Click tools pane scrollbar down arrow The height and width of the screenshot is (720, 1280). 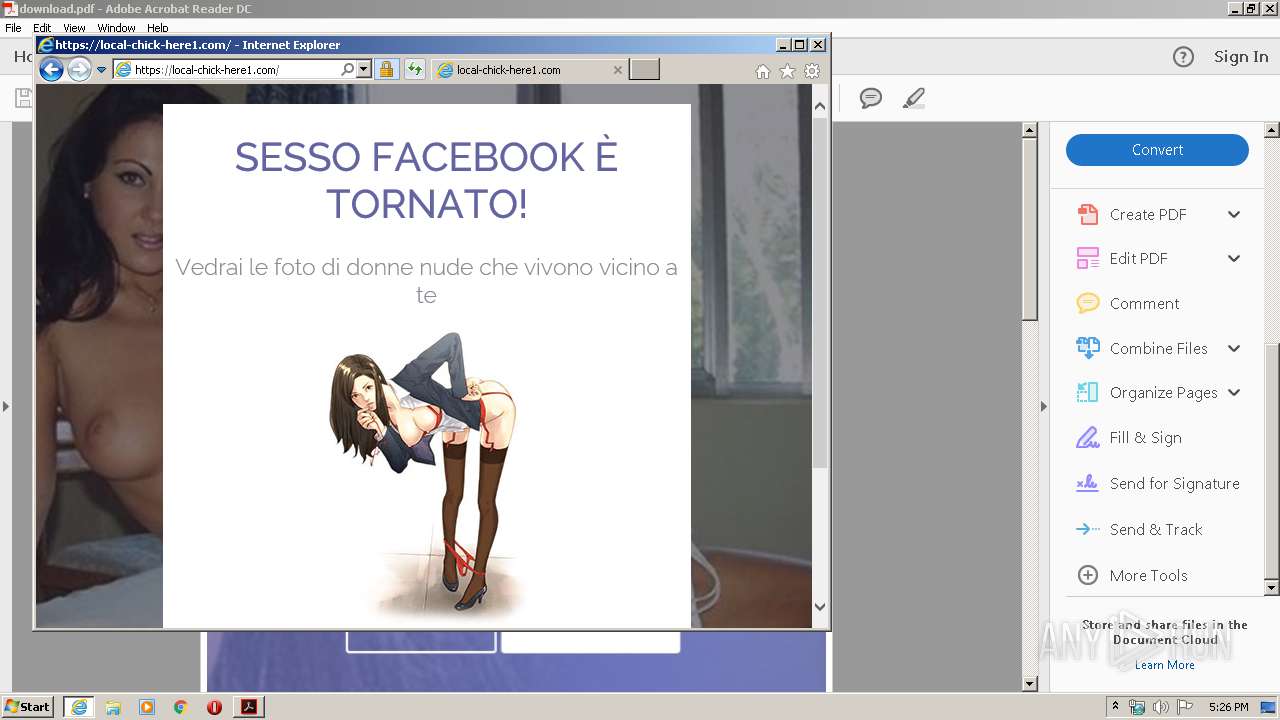(x=1272, y=588)
